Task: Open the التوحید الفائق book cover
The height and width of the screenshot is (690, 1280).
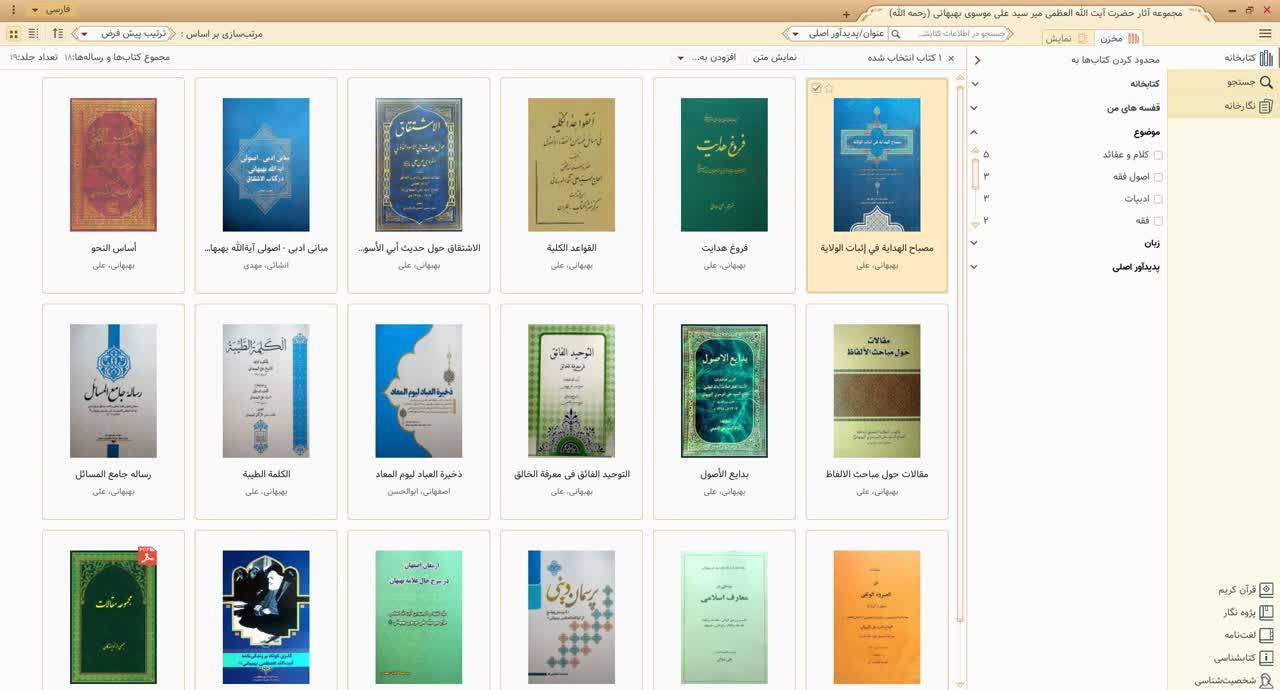Action: [571, 391]
